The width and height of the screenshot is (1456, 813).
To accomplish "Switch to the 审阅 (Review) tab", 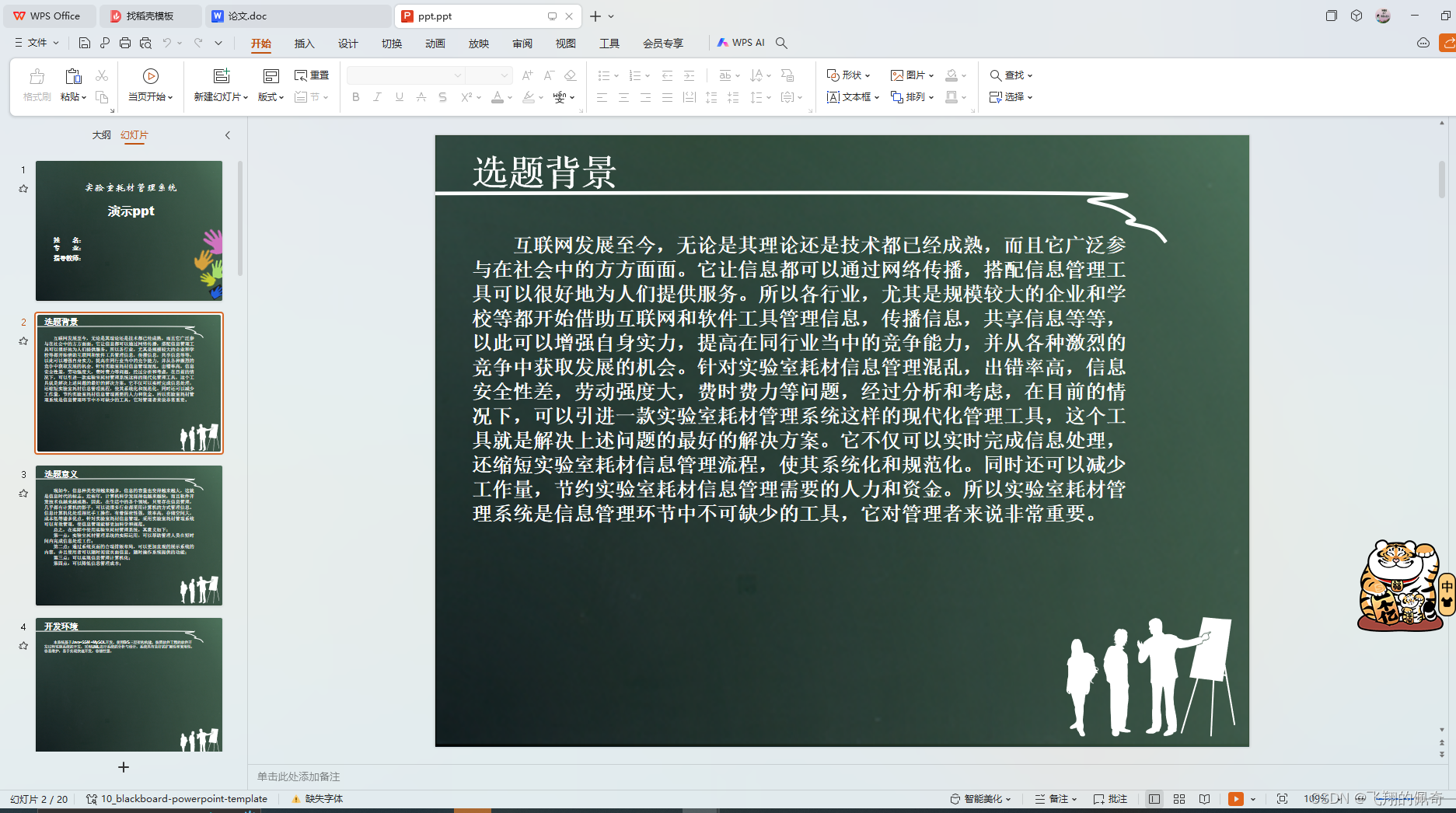I will (x=522, y=44).
